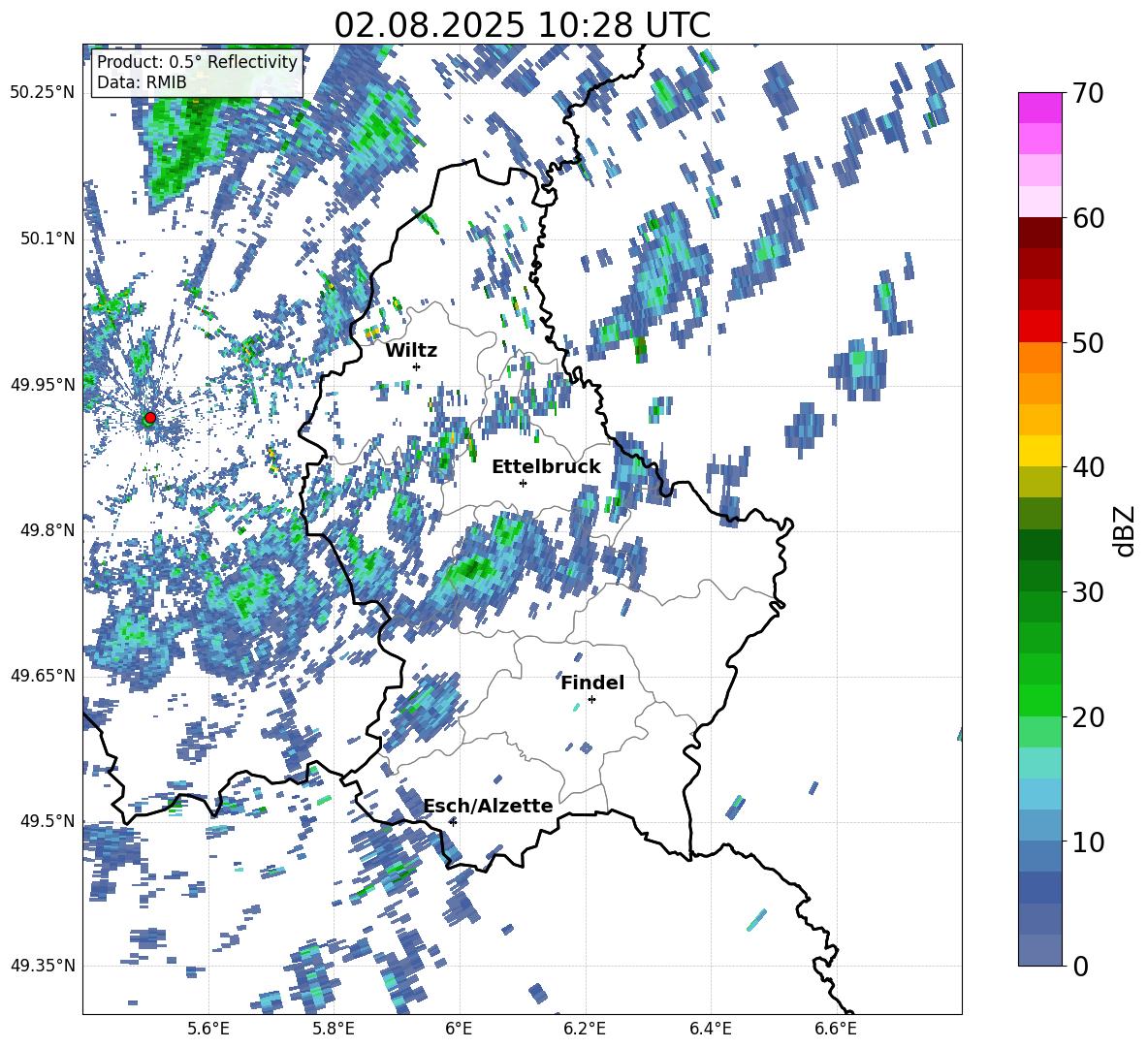Click the yellow colorbar segment near 40
The width and height of the screenshot is (1148, 1048).
1039,451
